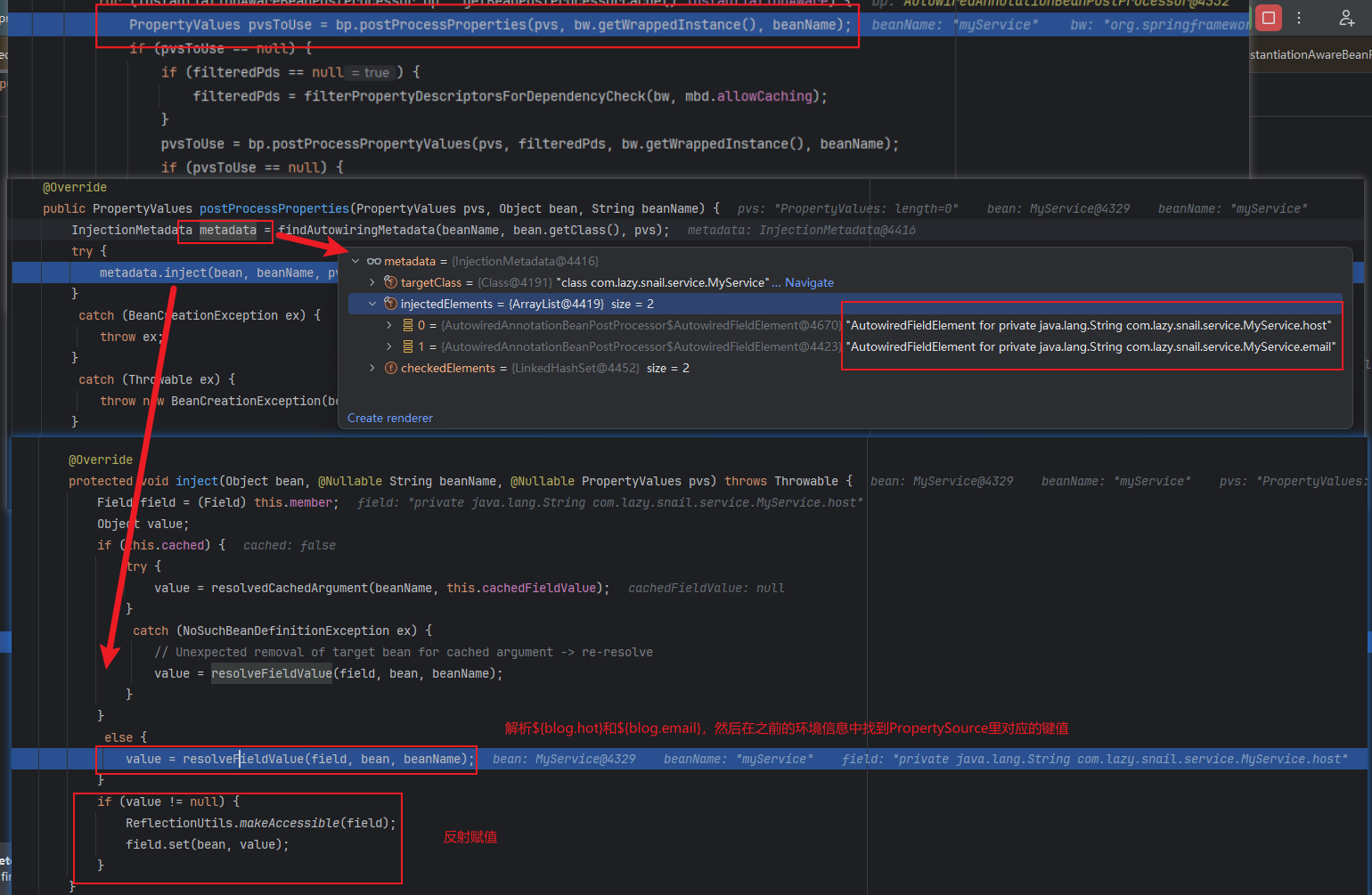1372x895 pixels.
Task: Open the add user profile icon
Action: click(1346, 17)
